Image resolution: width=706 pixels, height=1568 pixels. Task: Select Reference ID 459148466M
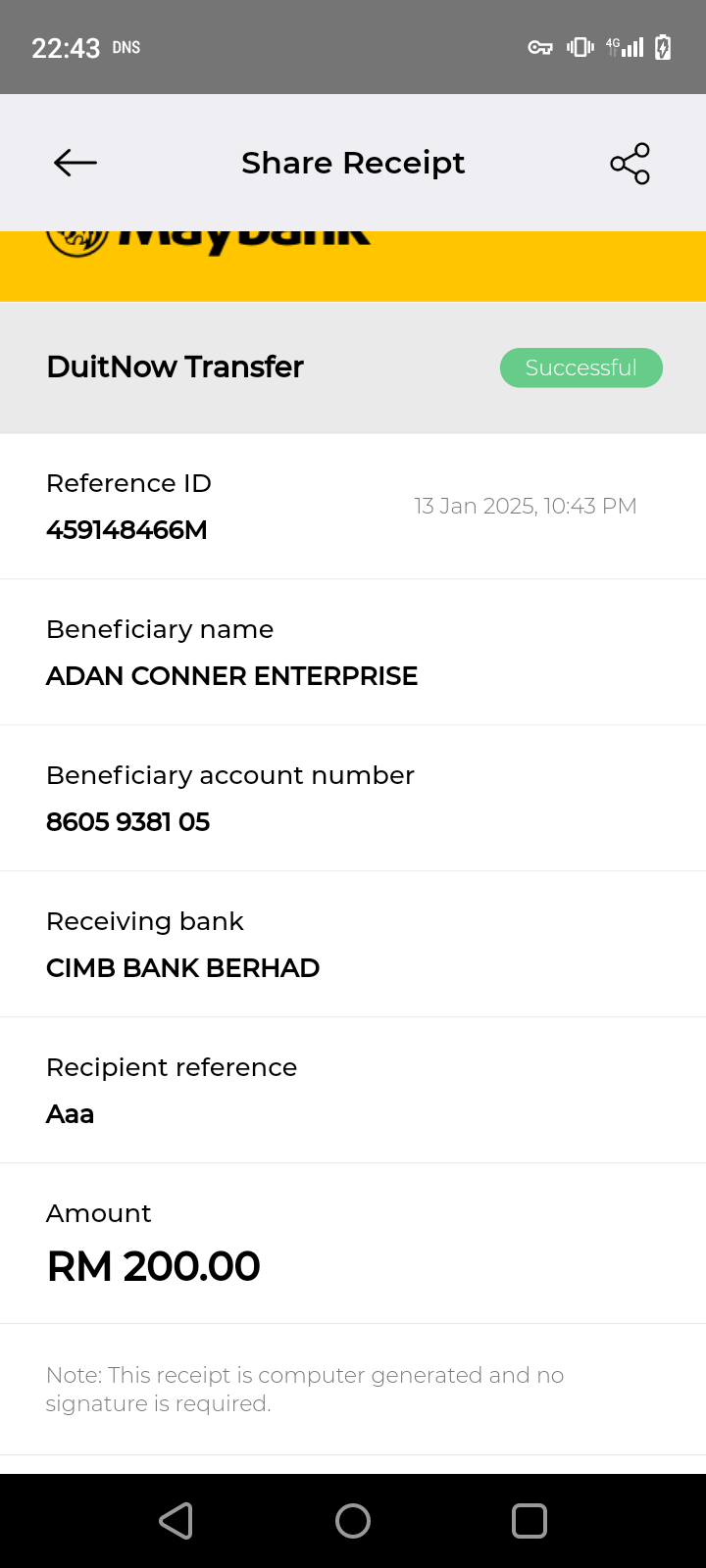click(x=126, y=530)
